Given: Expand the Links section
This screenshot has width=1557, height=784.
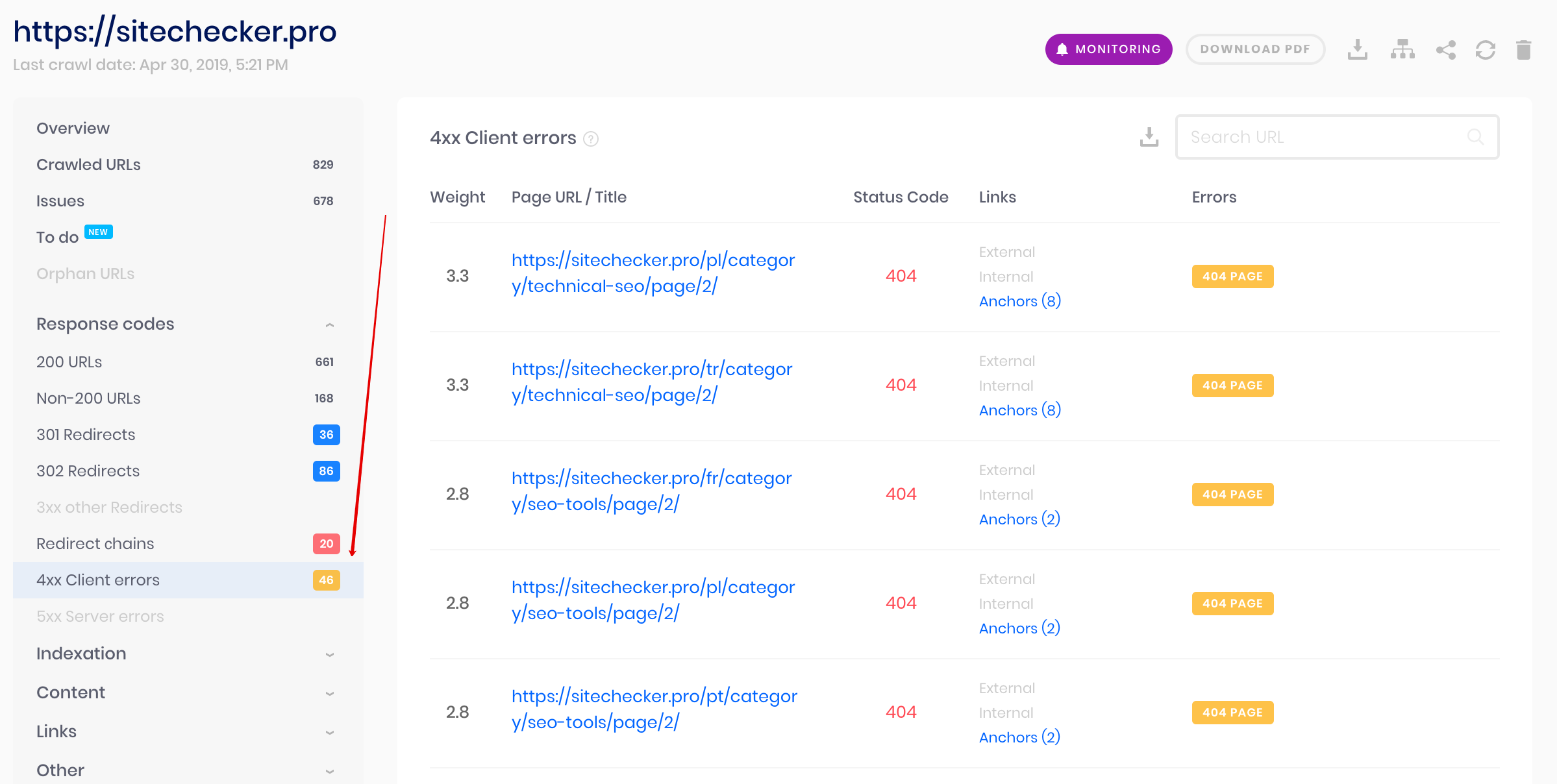Looking at the screenshot, I should [188, 731].
